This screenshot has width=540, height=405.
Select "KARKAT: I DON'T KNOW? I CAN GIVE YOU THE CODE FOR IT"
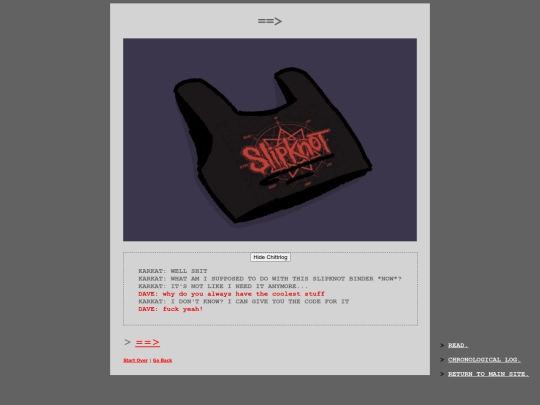(244, 301)
